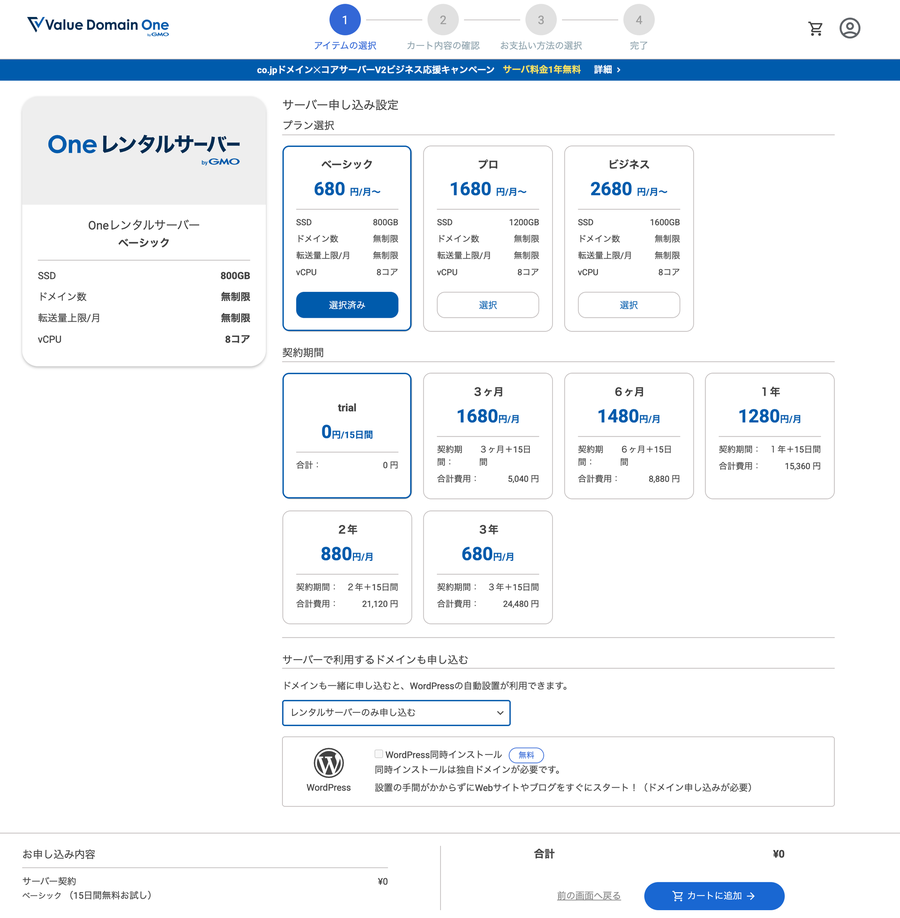
Task: Click the プラン選択 section heading
Action: (309, 125)
